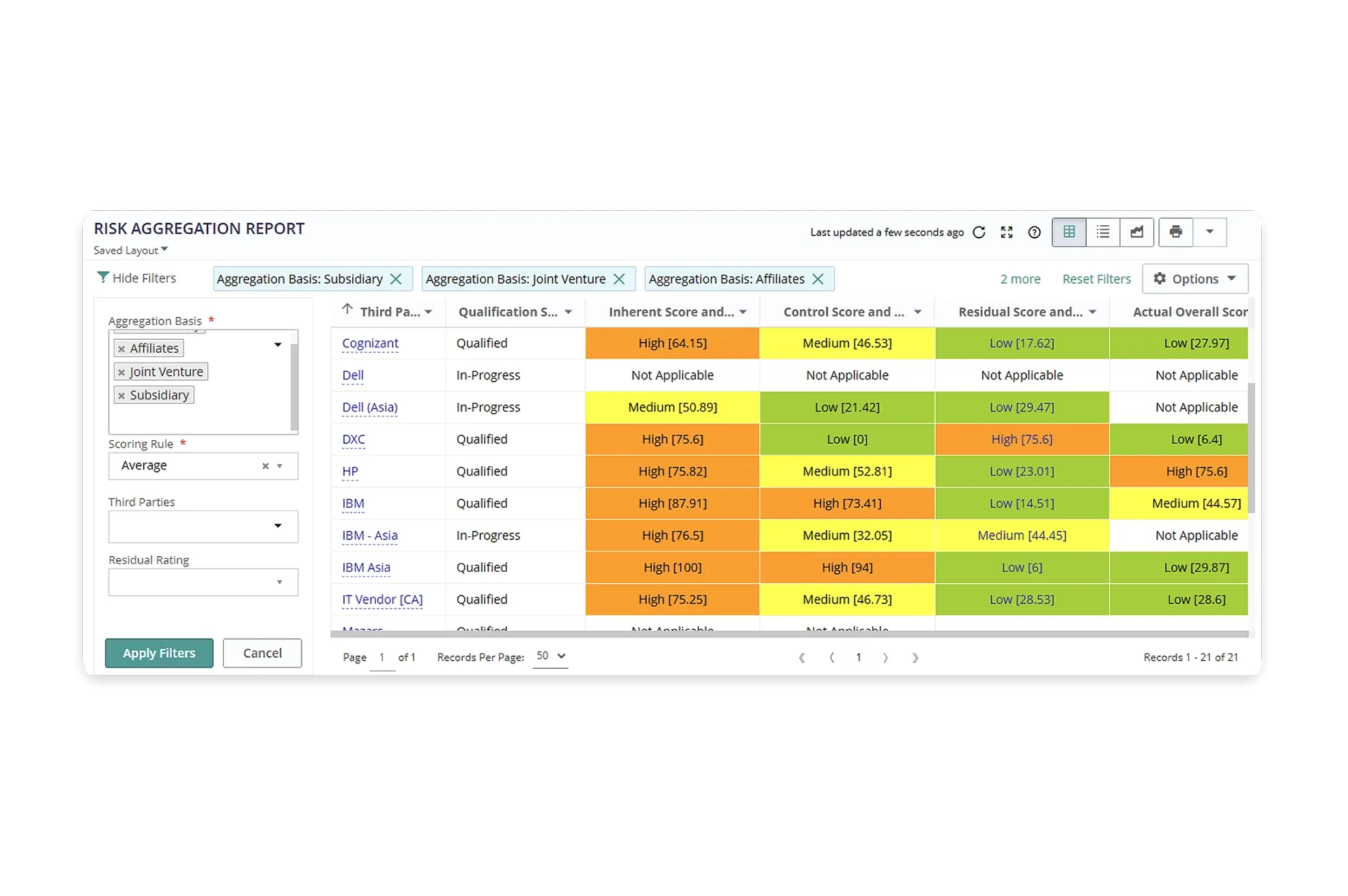Go to first page of records
Viewport: 1348px width, 896px height.
(x=802, y=658)
